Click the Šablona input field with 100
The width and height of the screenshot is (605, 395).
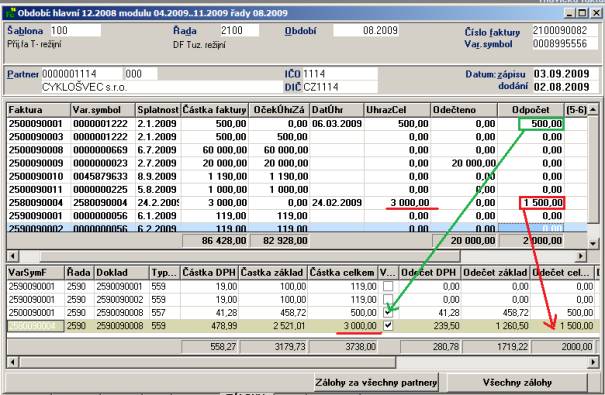(x=75, y=30)
